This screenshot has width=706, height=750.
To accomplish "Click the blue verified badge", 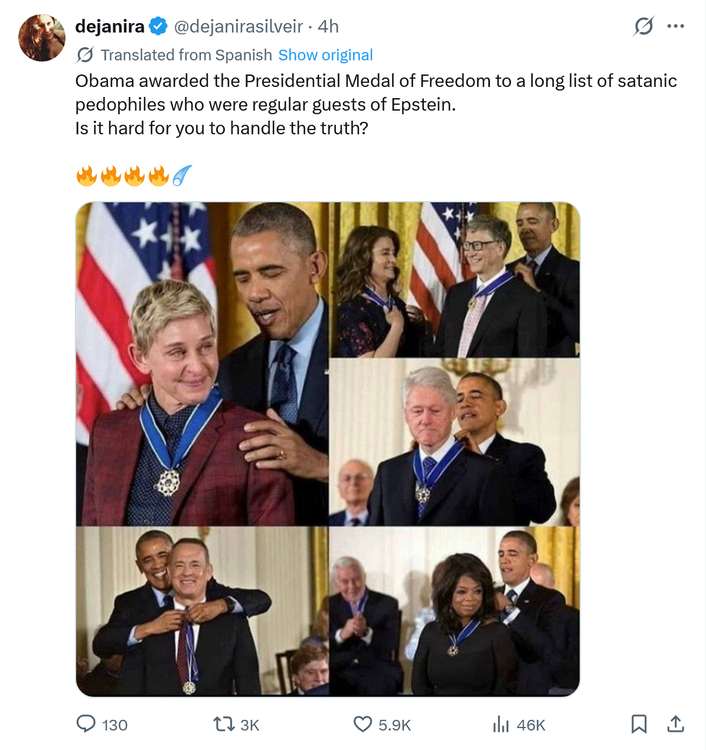I will [x=159, y=26].
